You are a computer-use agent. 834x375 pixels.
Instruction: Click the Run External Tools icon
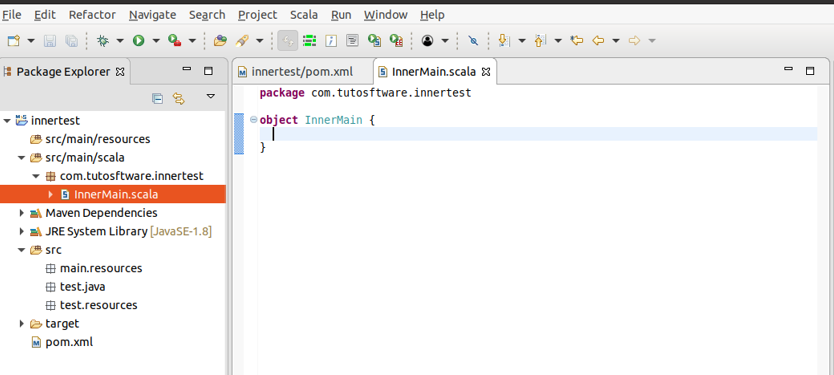pyautogui.click(x=174, y=40)
